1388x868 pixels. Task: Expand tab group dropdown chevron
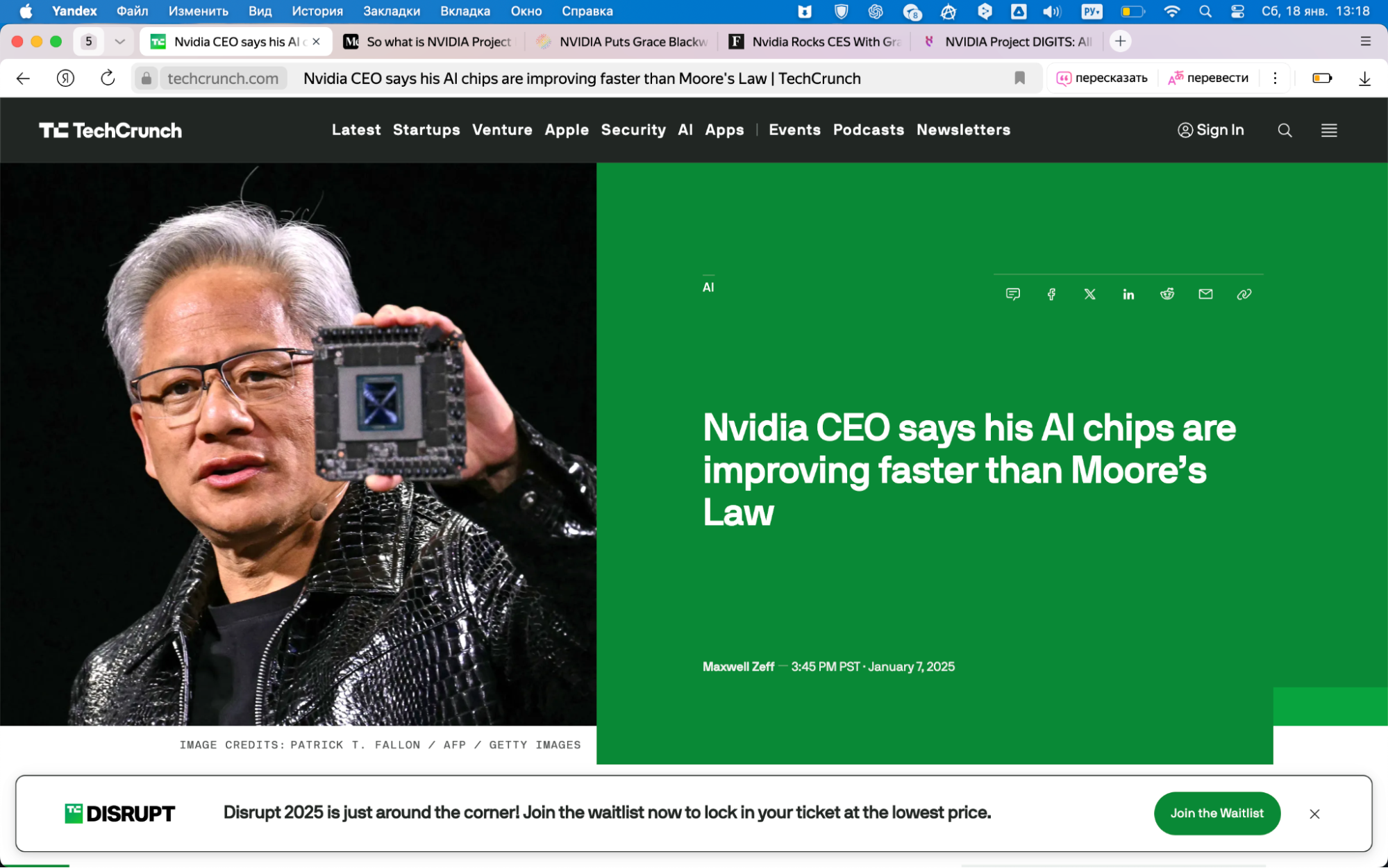120,42
